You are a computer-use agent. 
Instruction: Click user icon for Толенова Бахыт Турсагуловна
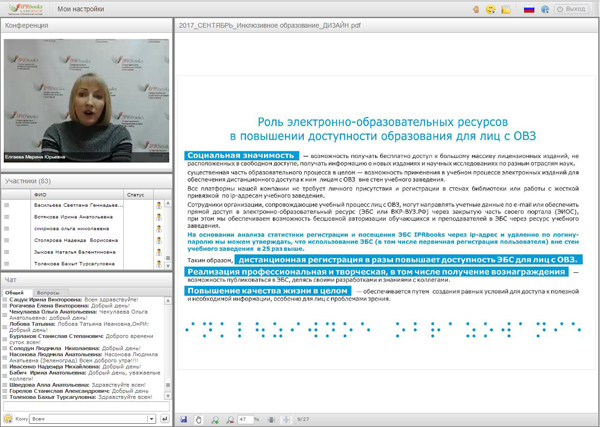pos(159,264)
